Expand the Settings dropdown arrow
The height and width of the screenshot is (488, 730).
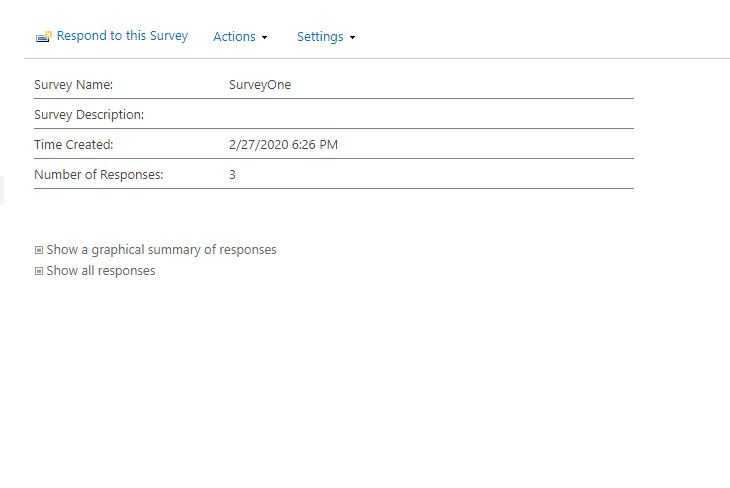[352, 38]
